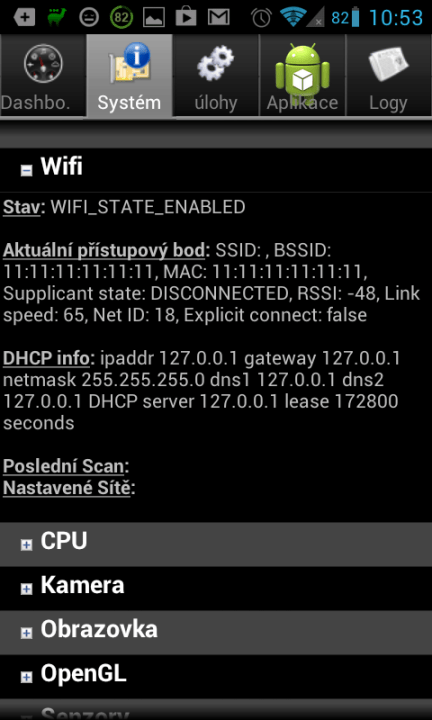Tap the Wi-Fi signal status icon

pyautogui.click(x=294, y=17)
